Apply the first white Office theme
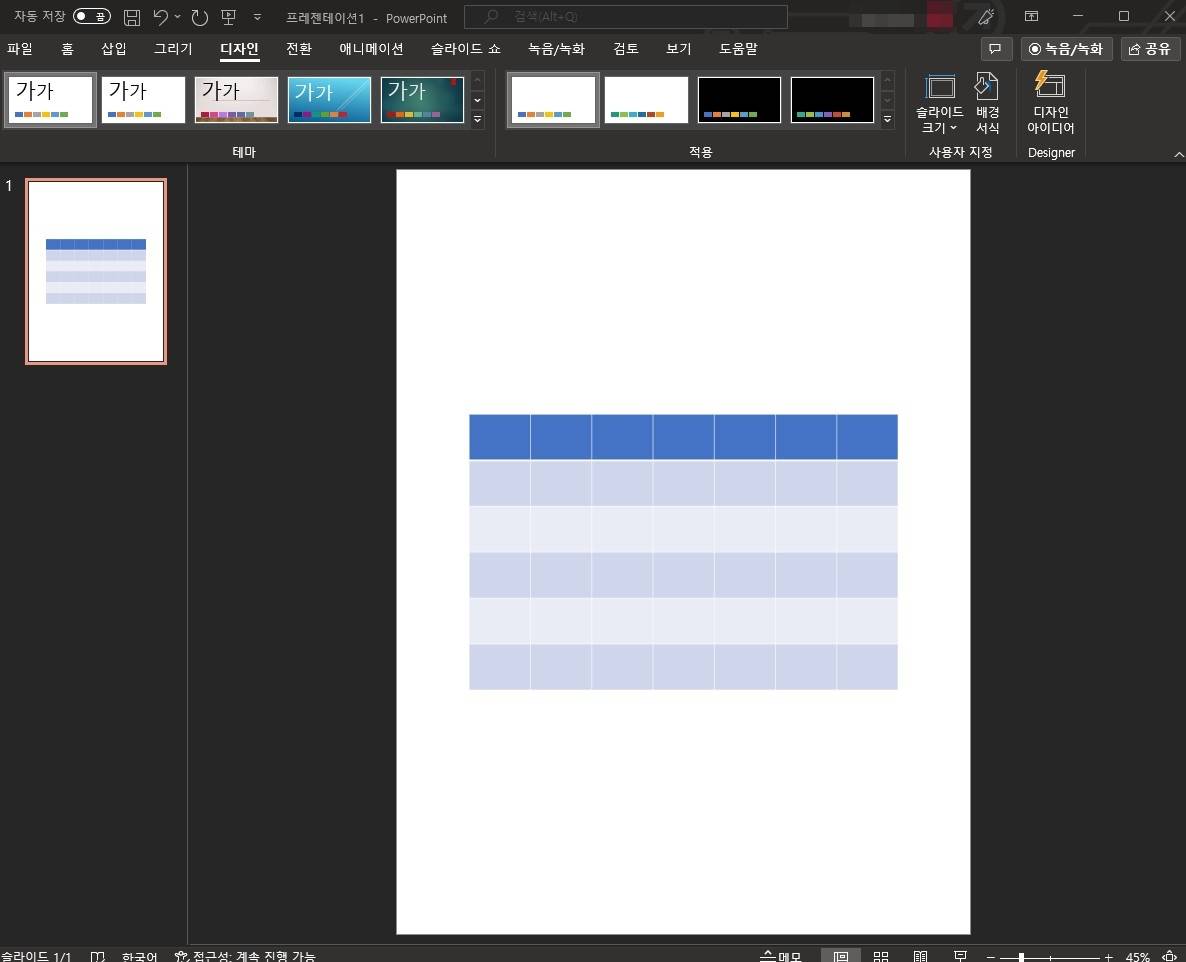Screen dimensions: 1186x962 tap(51, 100)
